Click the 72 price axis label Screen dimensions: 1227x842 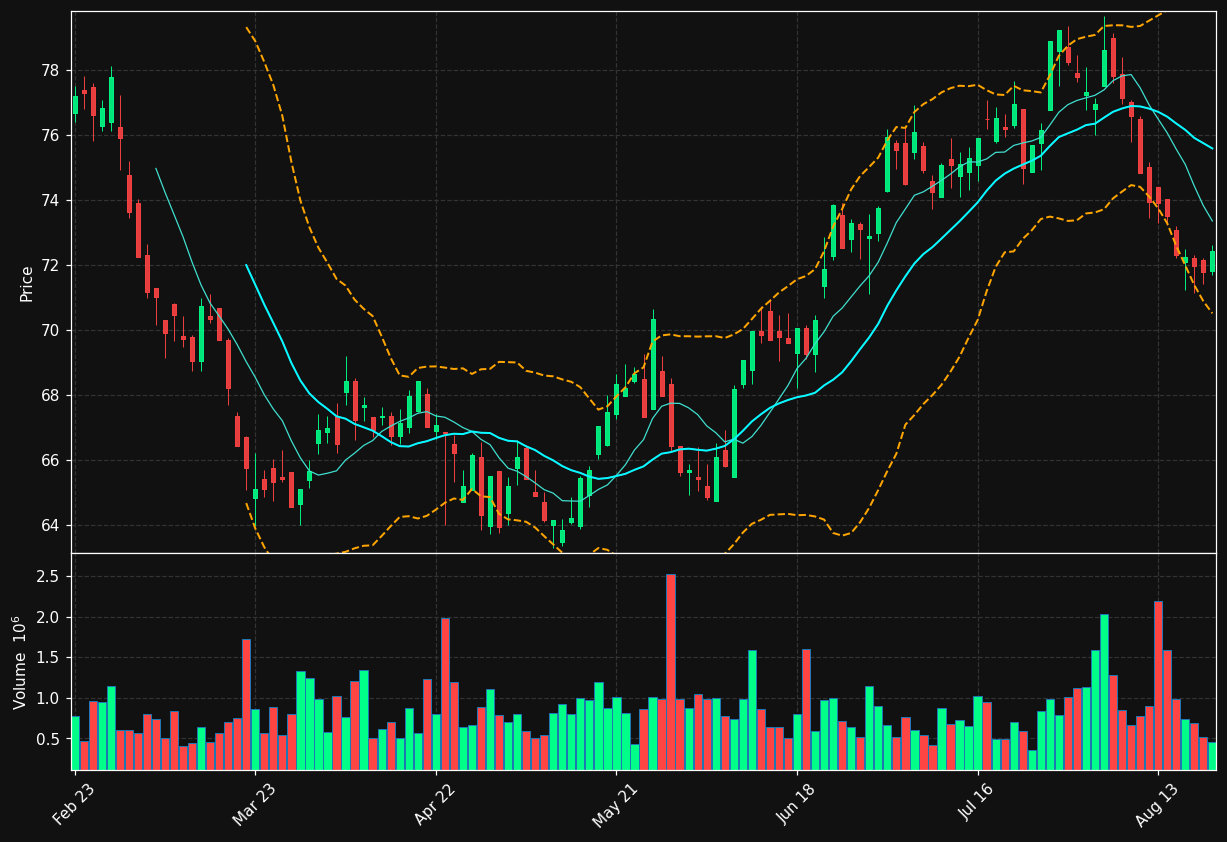click(x=50, y=266)
